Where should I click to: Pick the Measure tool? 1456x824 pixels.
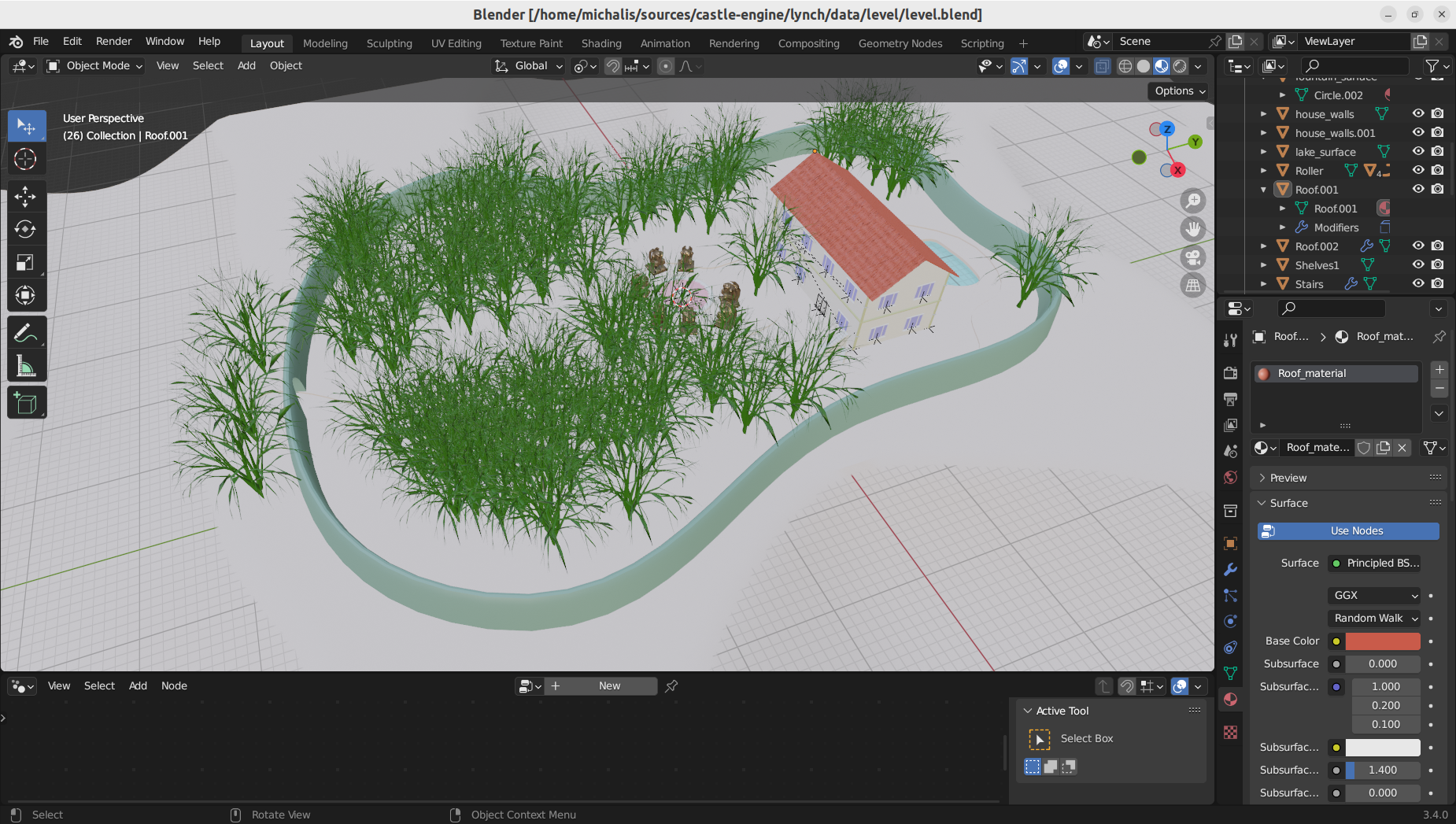click(x=27, y=364)
